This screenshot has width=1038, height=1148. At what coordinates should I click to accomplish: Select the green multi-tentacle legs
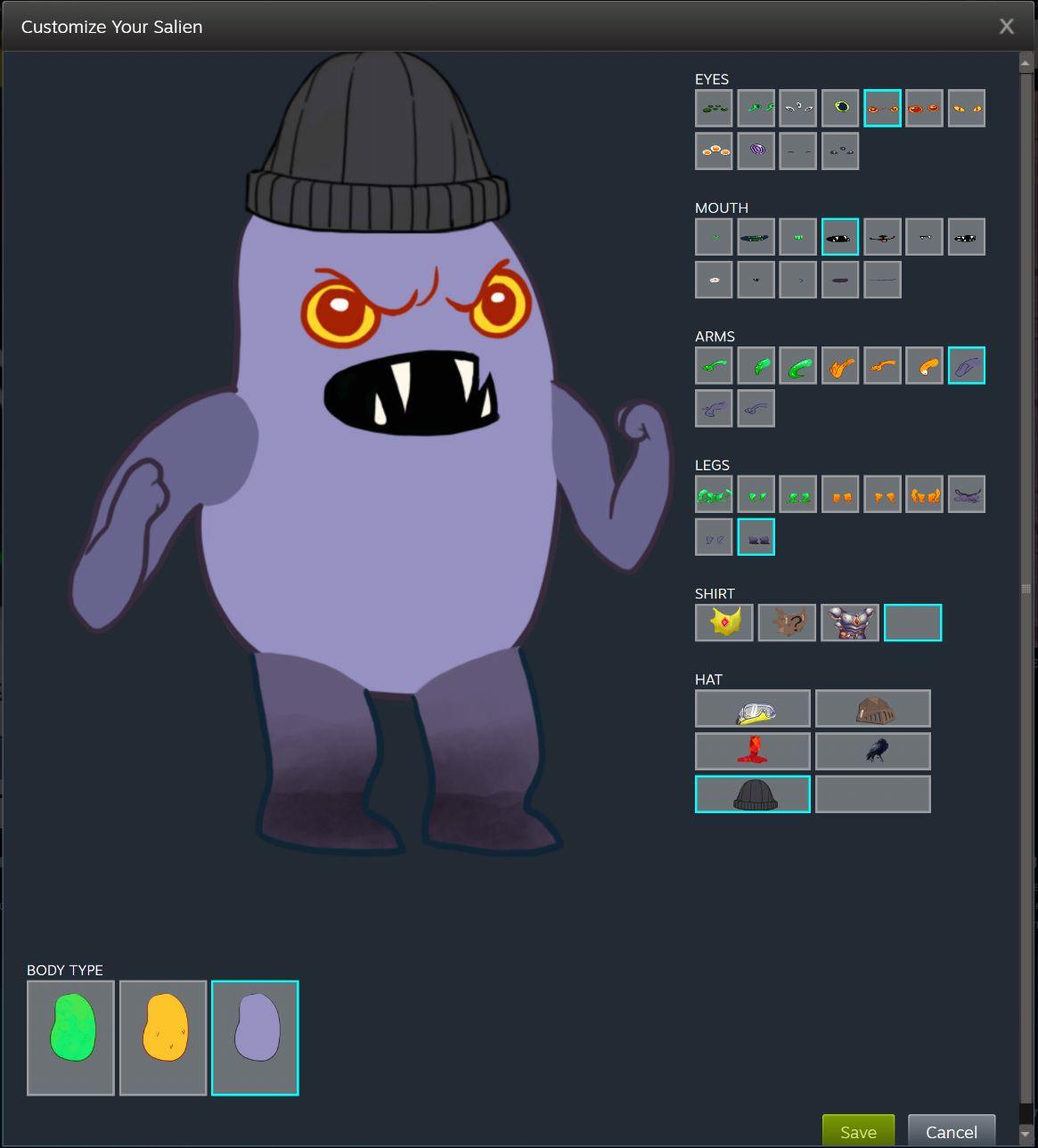click(714, 494)
